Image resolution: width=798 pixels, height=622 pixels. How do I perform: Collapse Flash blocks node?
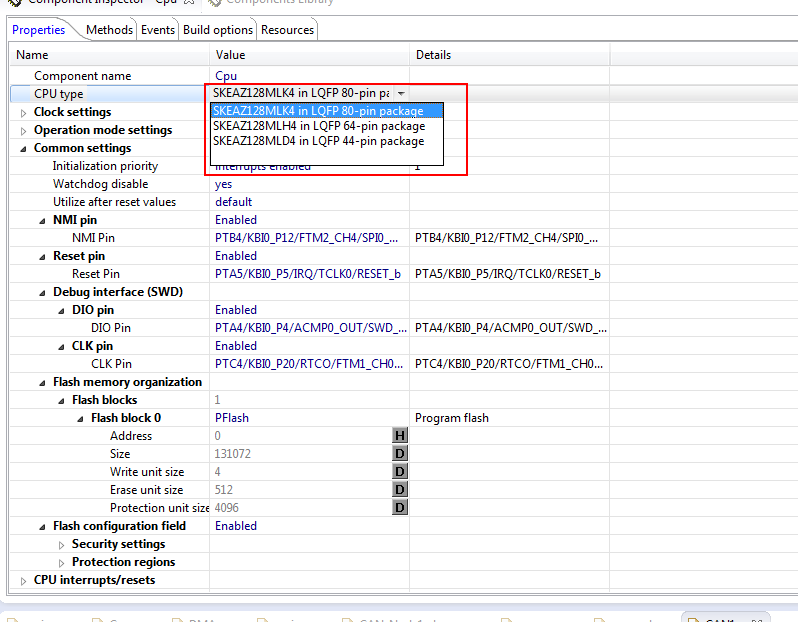click(x=61, y=401)
